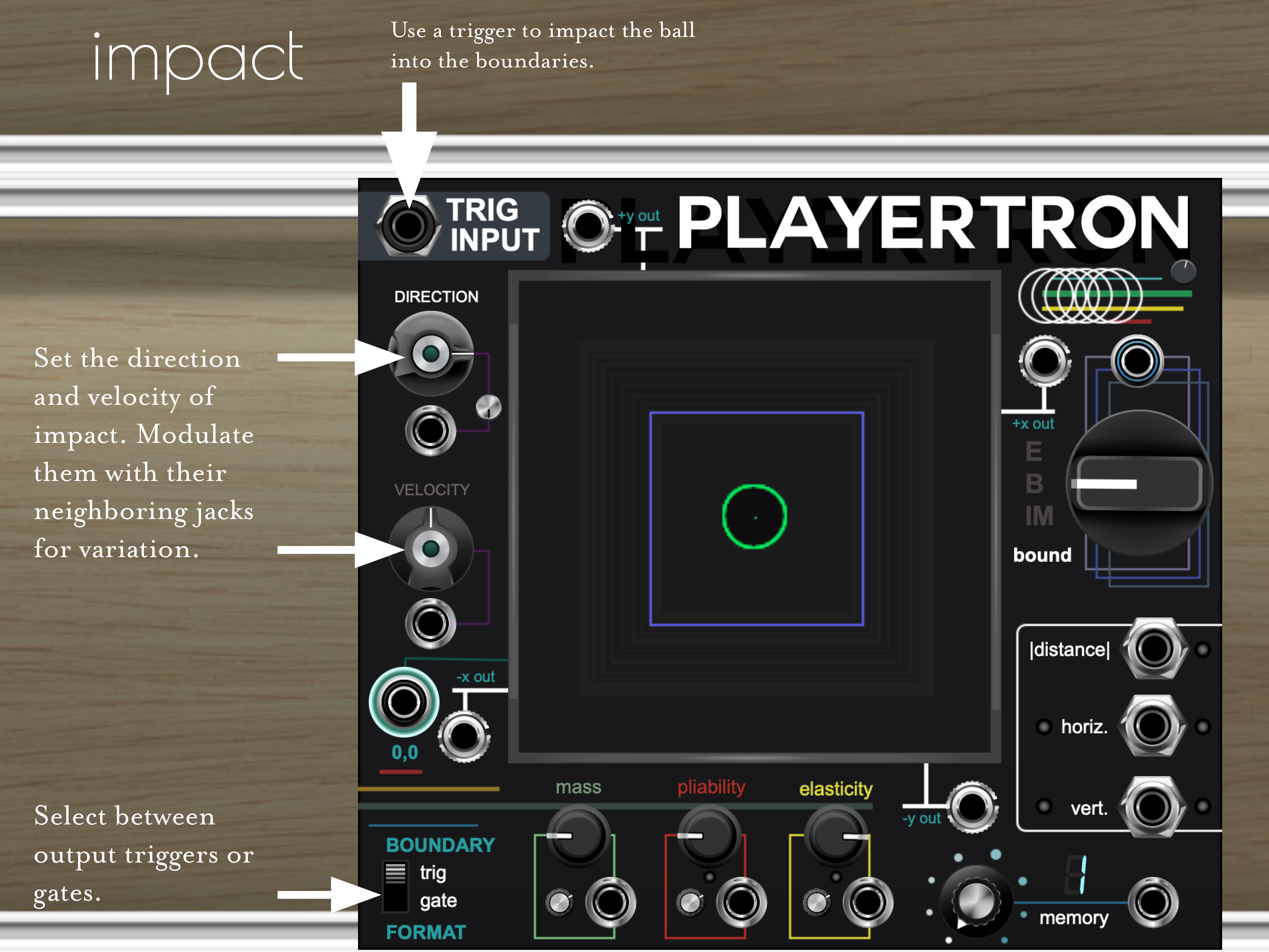Screen dimensions: 1269x952
Task: Click the |distance| output jack
Action: 1154,649
